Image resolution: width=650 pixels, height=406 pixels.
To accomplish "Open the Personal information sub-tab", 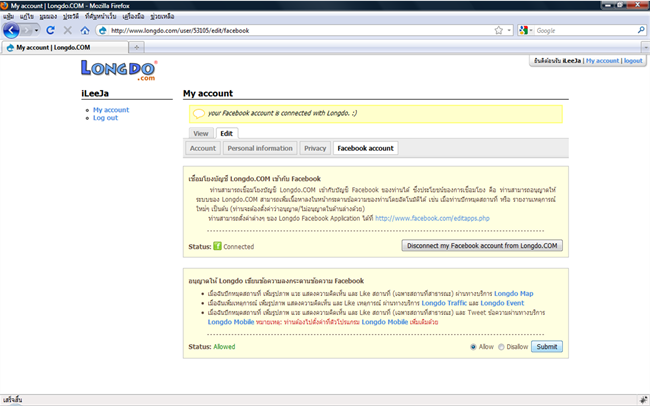I will click(260, 148).
